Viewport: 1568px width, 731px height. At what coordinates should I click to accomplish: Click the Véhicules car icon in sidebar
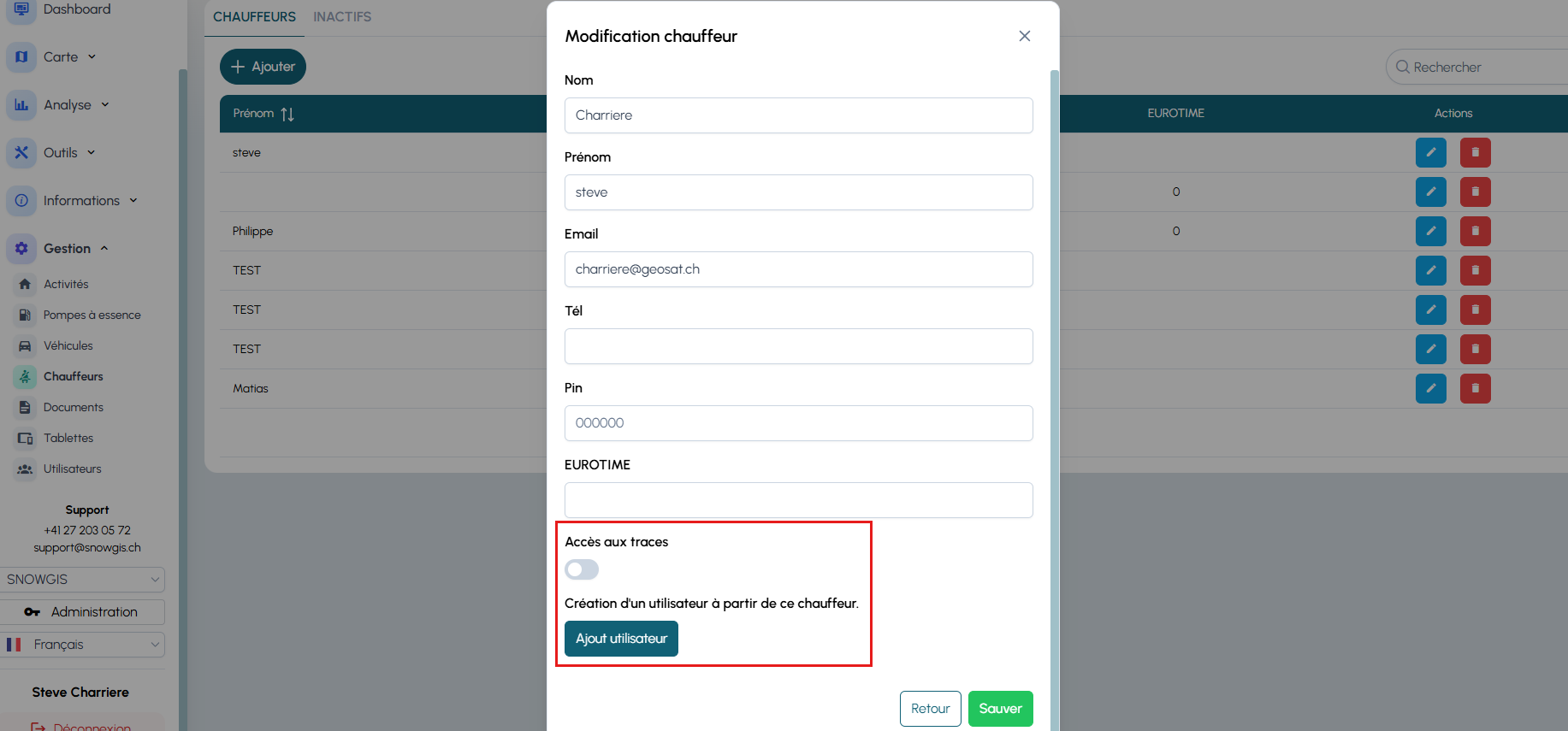tap(25, 346)
